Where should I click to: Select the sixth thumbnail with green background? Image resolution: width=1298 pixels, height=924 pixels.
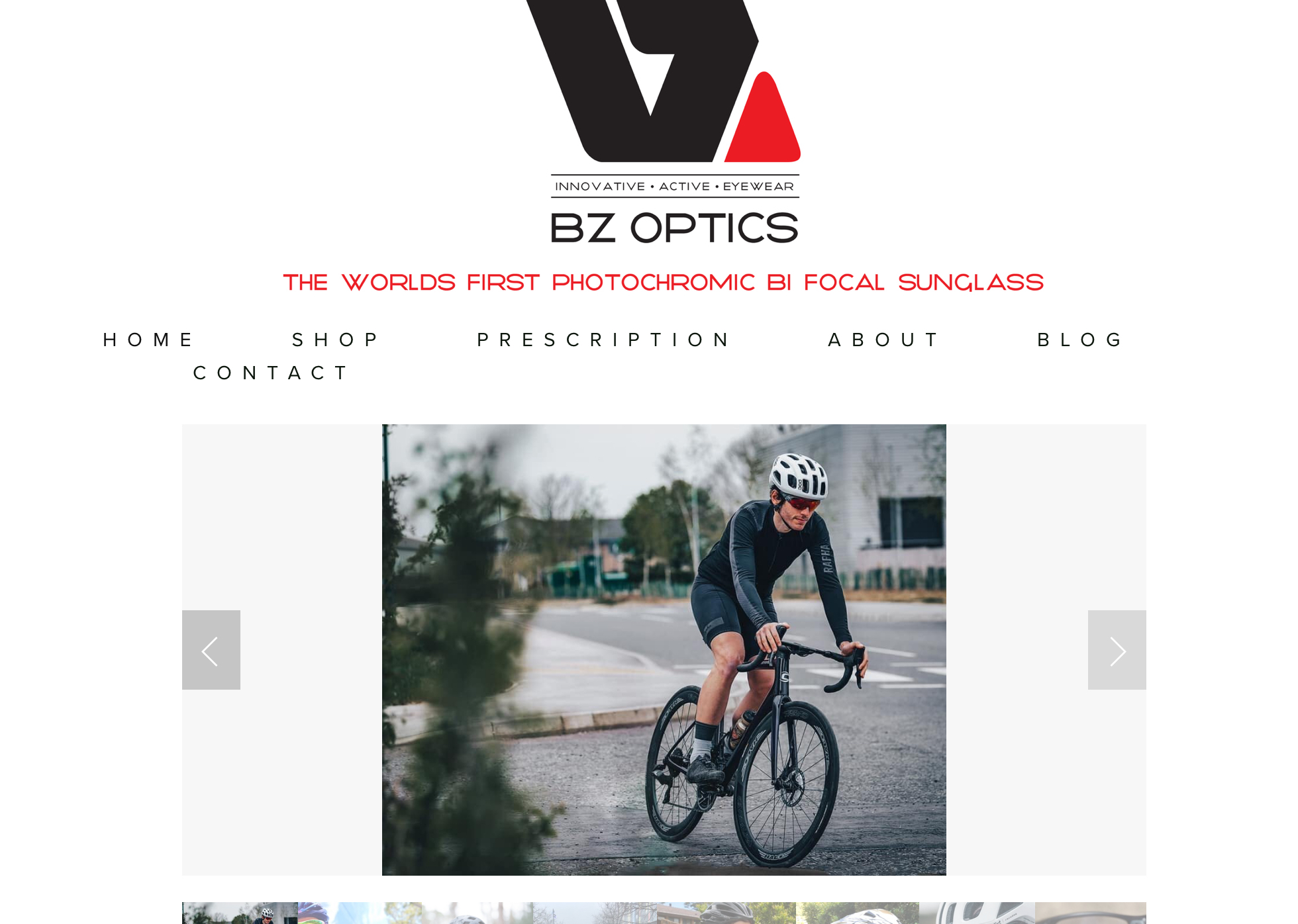click(x=858, y=913)
